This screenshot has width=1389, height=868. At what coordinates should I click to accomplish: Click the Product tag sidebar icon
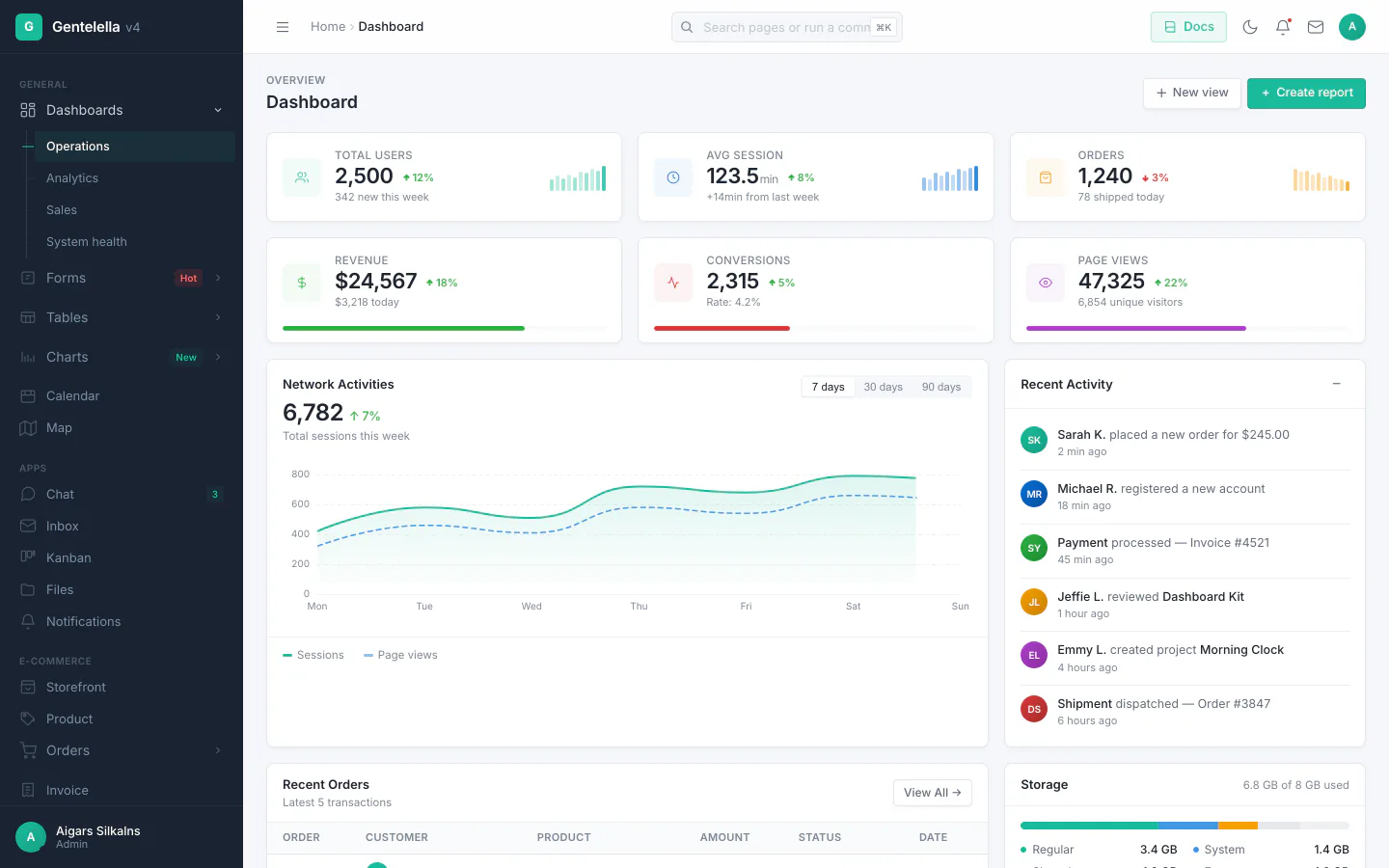click(28, 719)
